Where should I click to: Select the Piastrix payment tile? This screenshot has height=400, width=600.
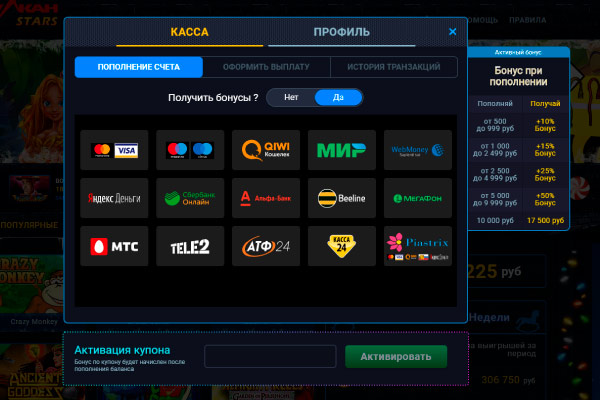point(417,246)
